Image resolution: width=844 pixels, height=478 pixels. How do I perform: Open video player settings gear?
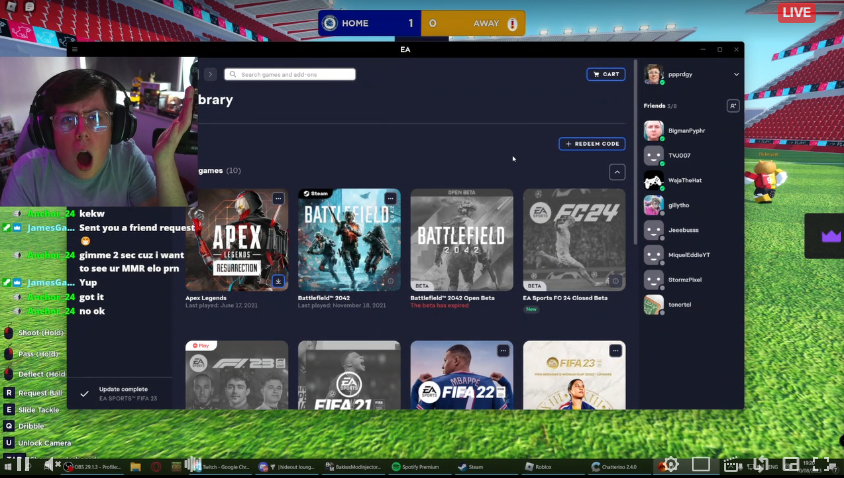[671, 464]
